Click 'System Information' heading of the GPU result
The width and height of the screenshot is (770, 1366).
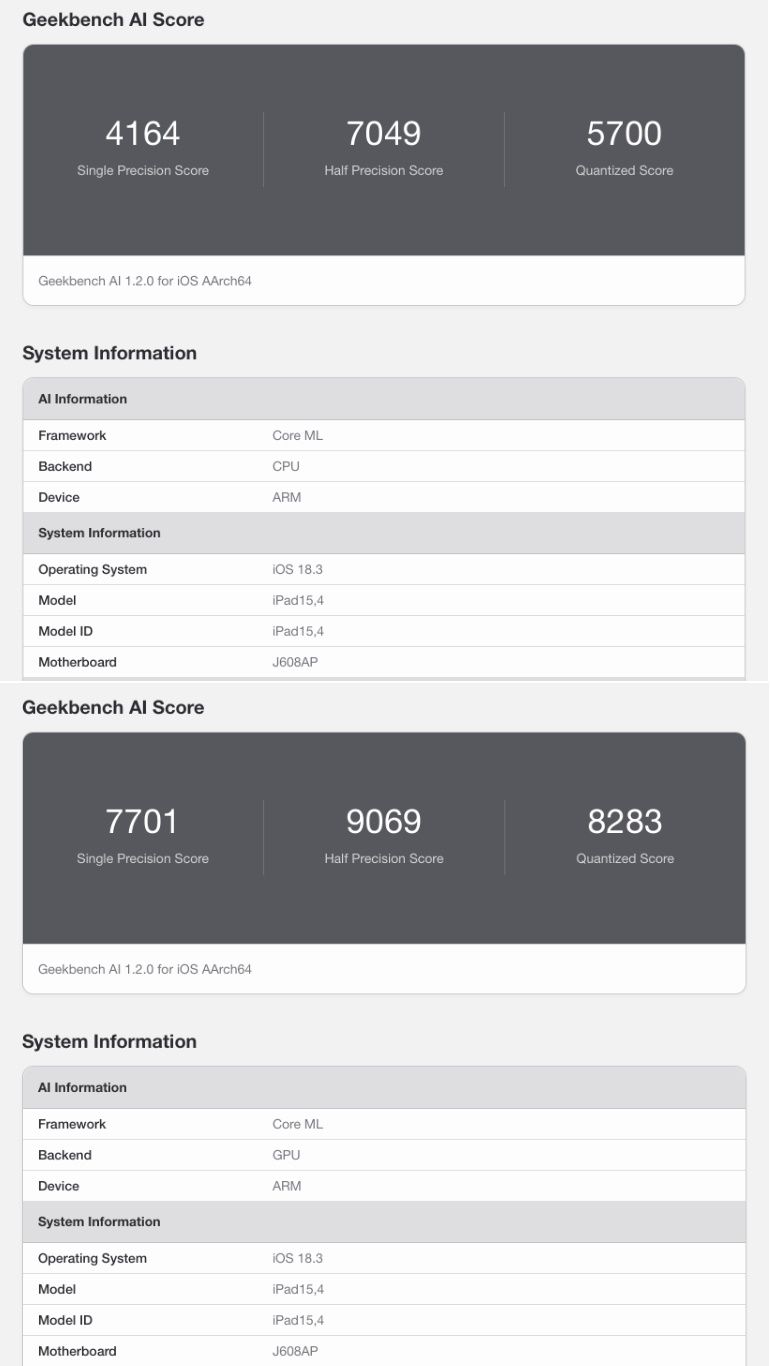click(x=109, y=1041)
